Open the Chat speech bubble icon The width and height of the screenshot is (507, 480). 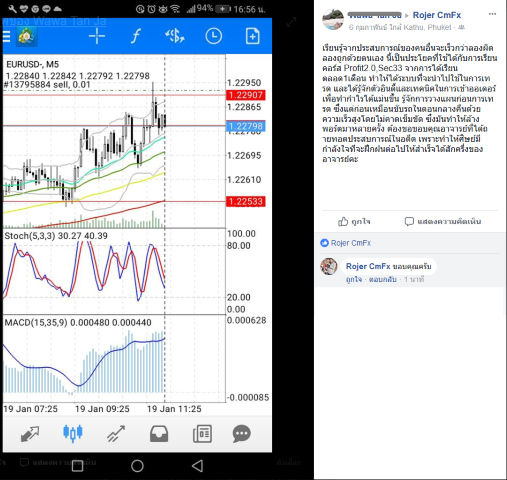click(x=242, y=434)
